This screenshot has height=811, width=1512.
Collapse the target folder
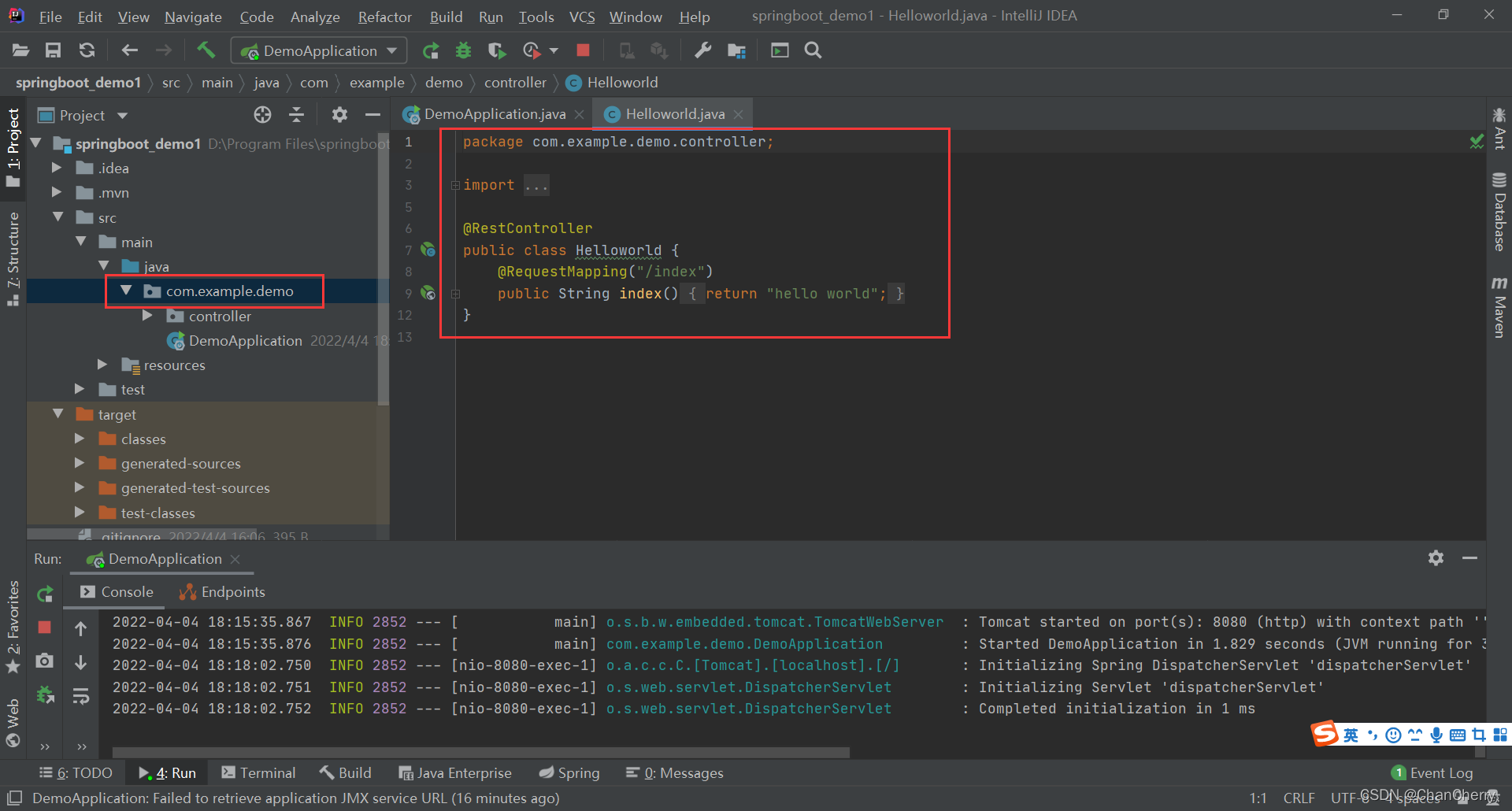tap(57, 413)
